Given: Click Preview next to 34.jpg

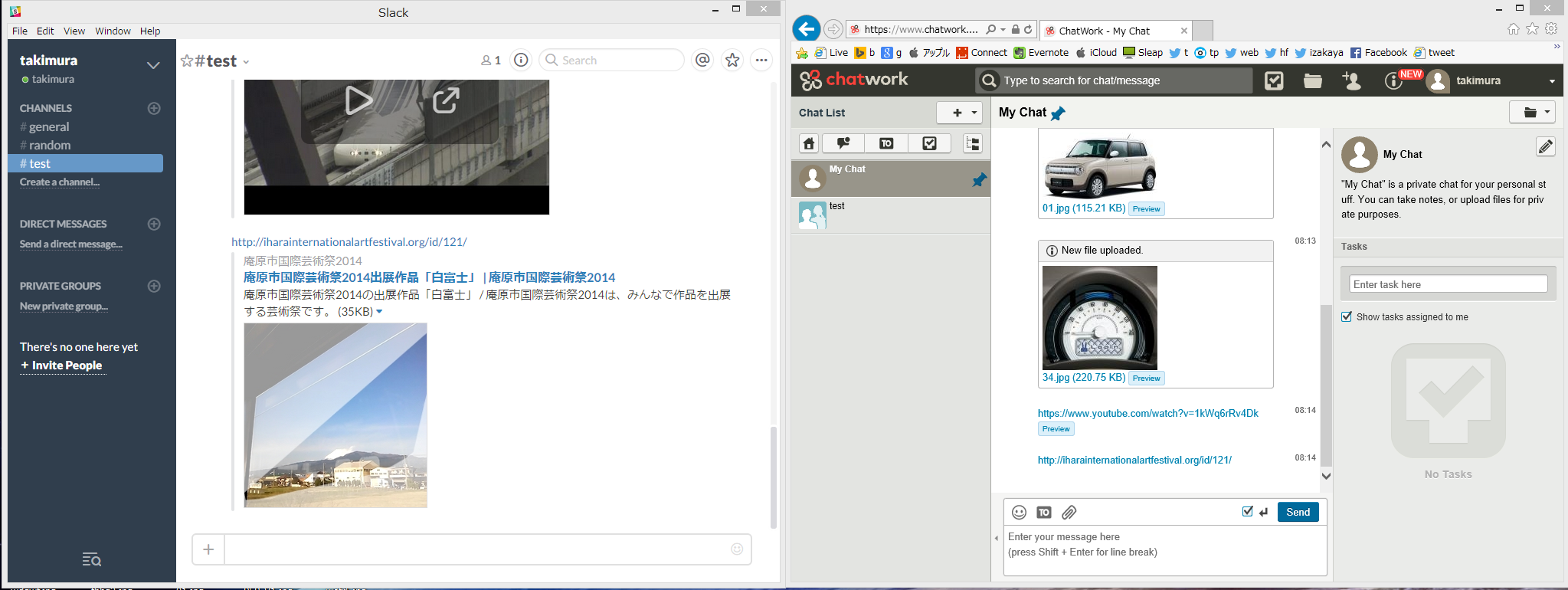Looking at the screenshot, I should (1146, 378).
